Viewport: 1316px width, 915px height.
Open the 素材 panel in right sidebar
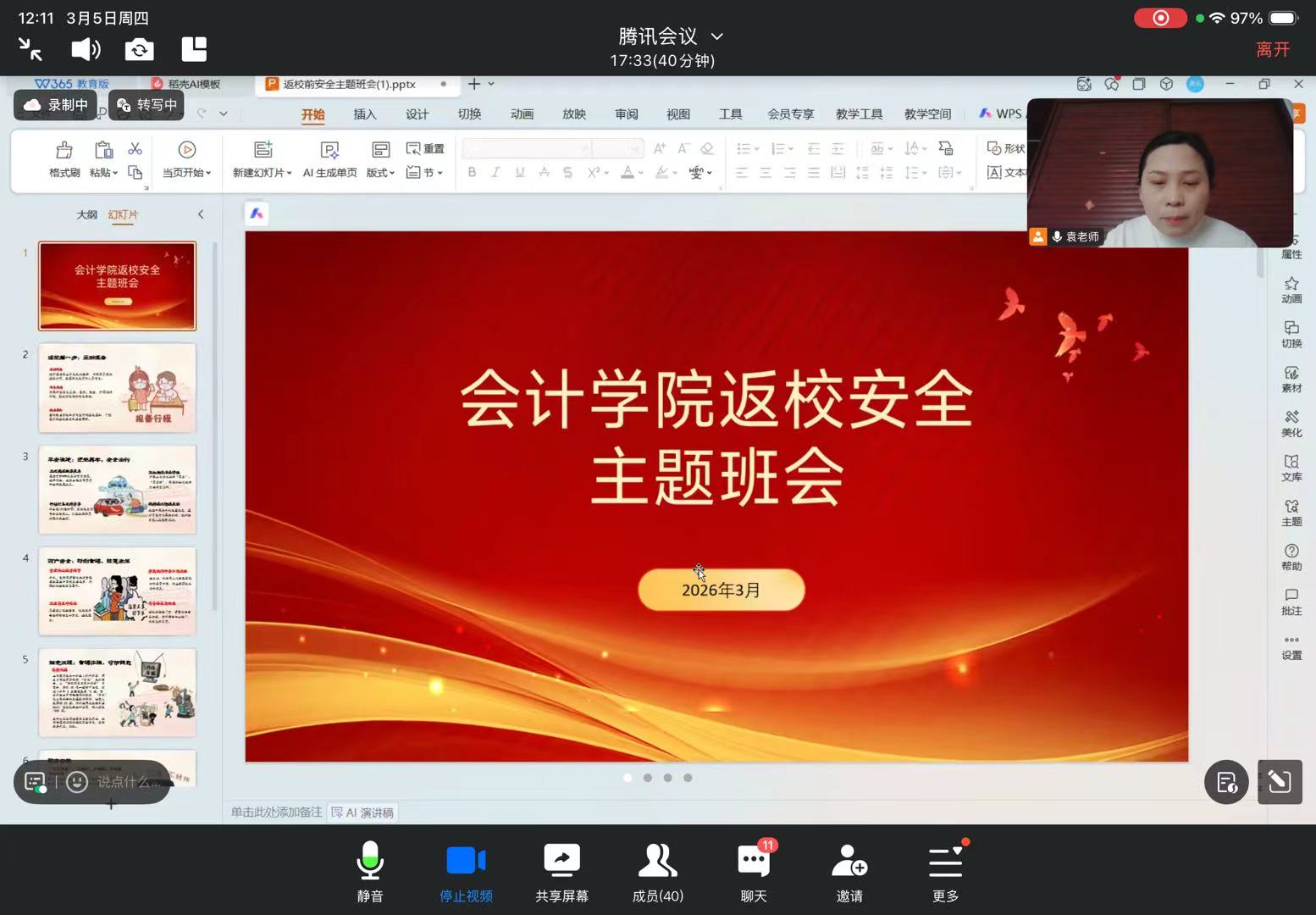1291,379
